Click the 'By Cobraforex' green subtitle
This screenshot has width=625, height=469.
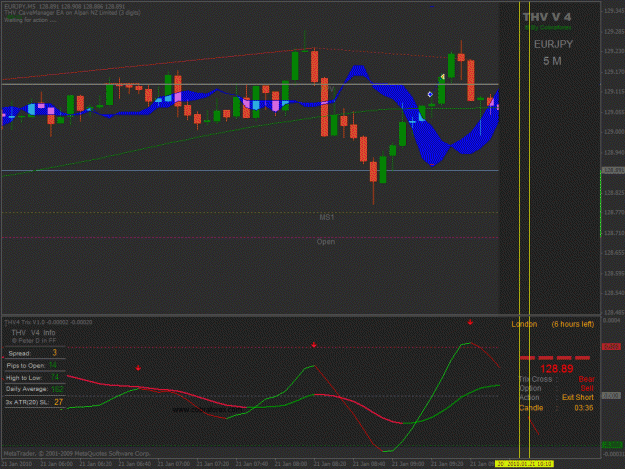548,27
